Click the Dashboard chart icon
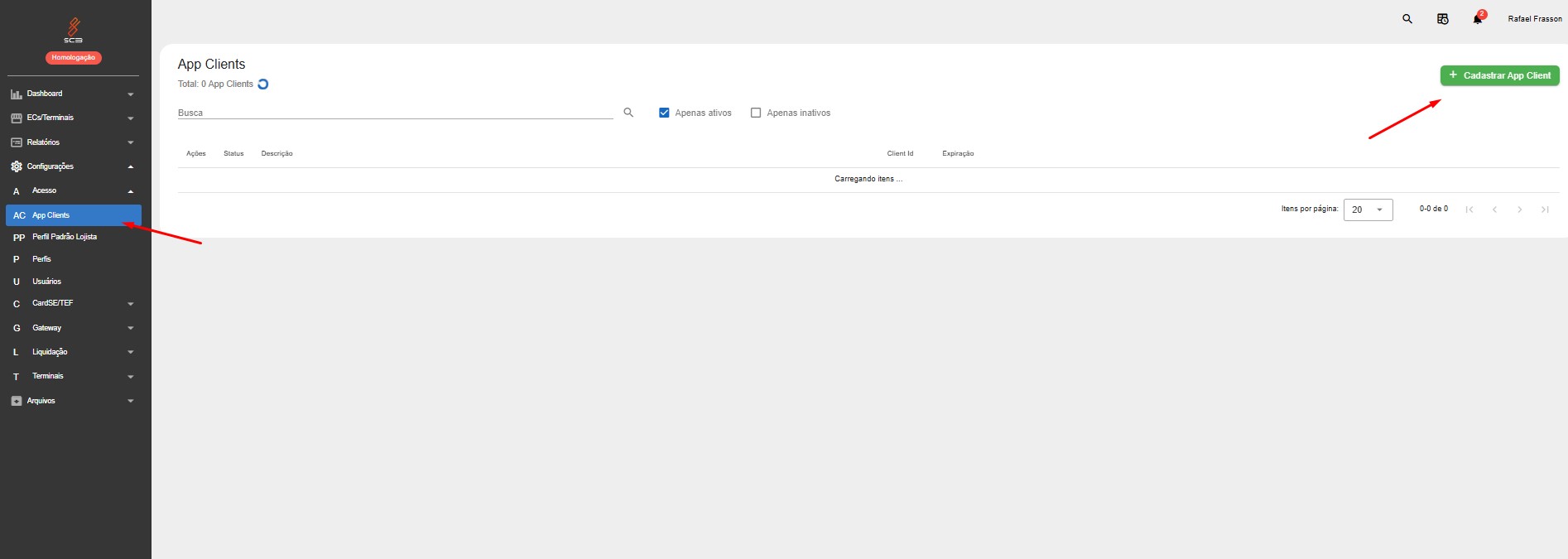1568x559 pixels. [x=17, y=94]
